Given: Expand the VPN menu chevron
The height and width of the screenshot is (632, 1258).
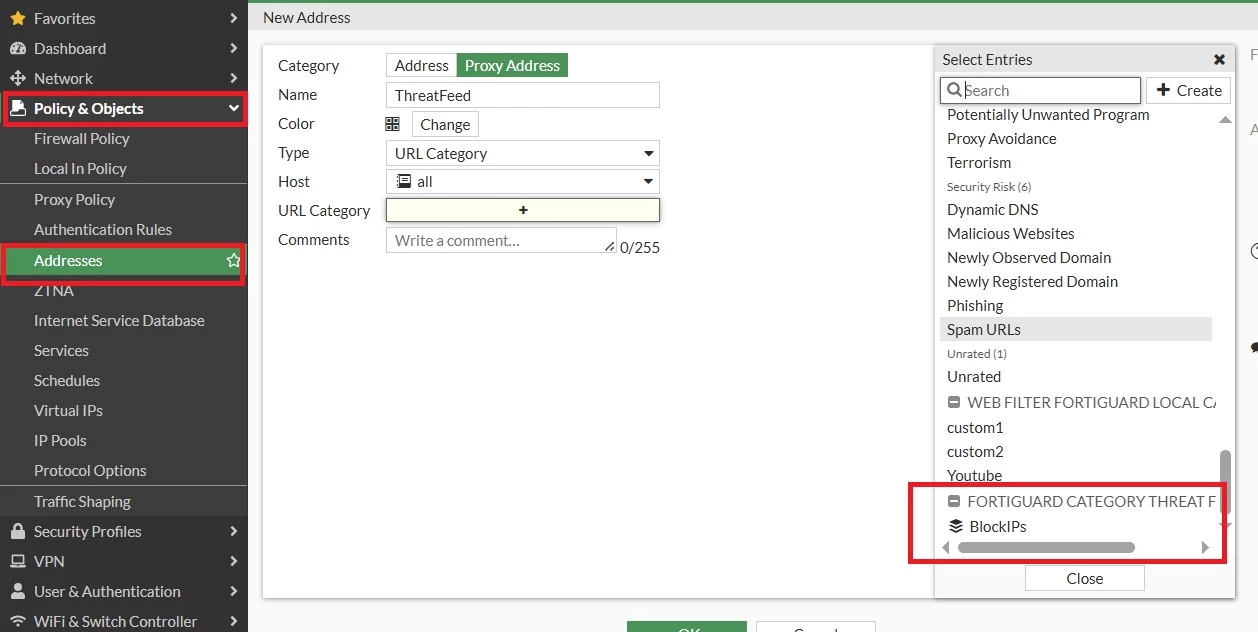Looking at the screenshot, I should tap(233, 561).
